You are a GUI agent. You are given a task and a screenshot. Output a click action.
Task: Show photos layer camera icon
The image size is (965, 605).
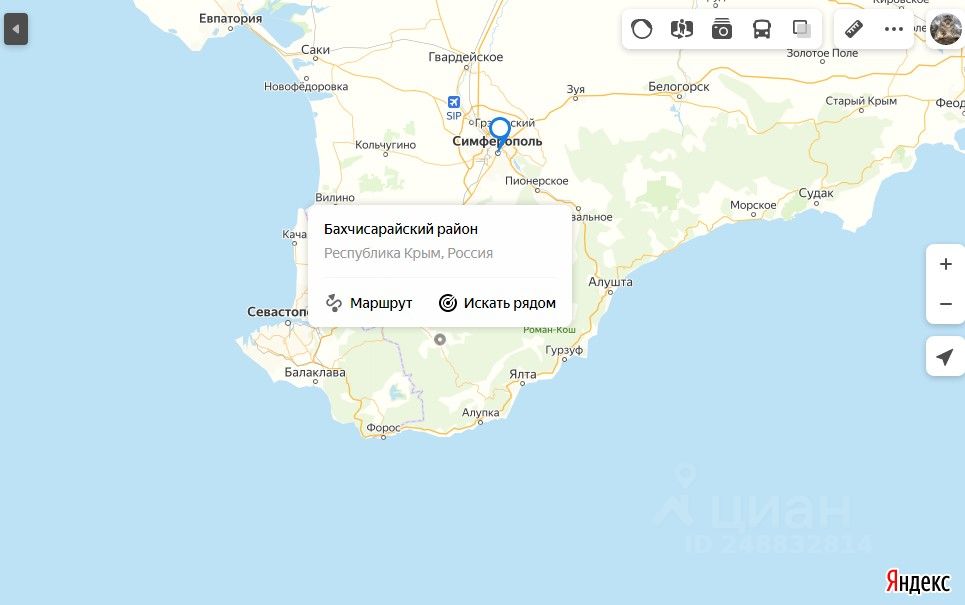(721, 29)
